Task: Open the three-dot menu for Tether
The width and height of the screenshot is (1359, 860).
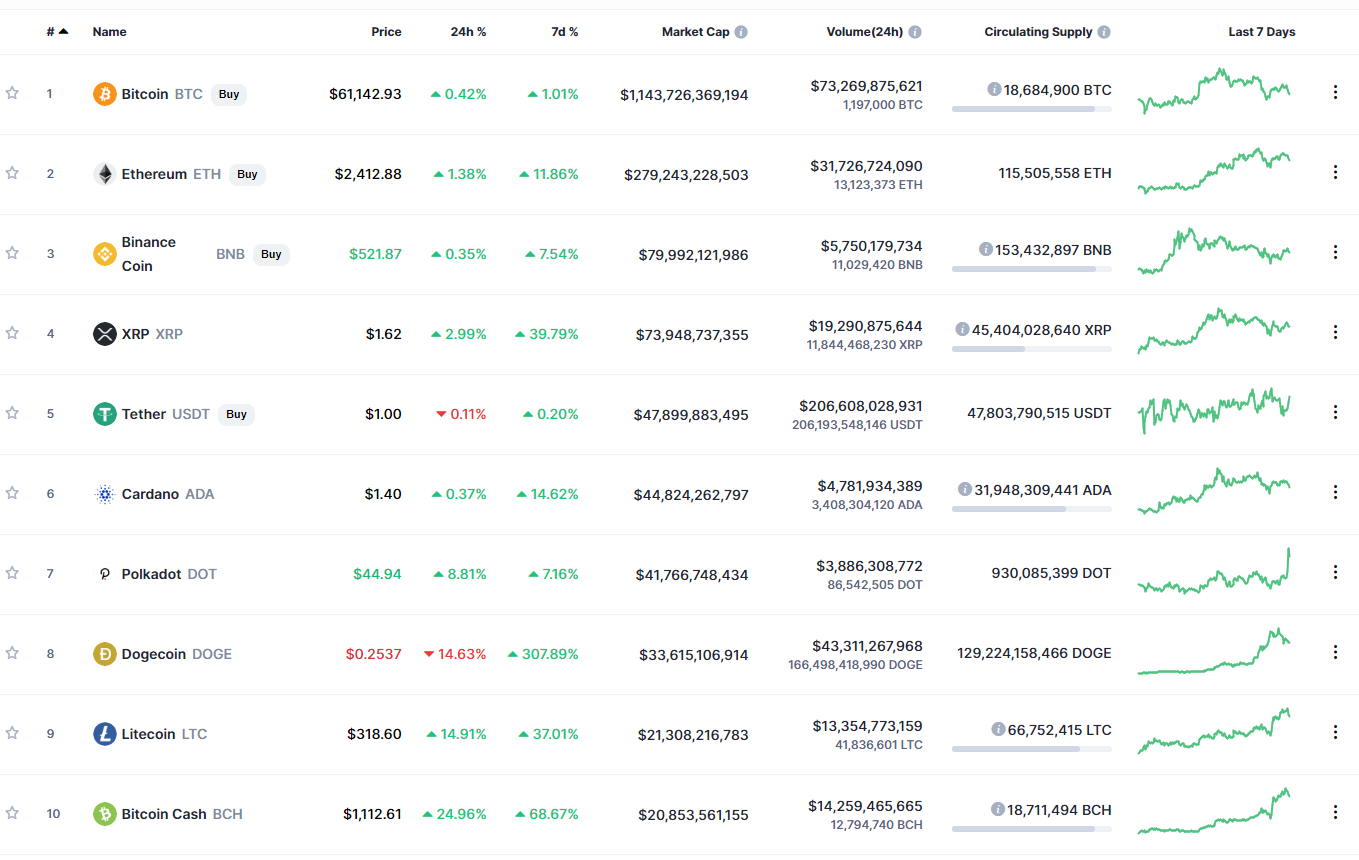Action: [1335, 412]
